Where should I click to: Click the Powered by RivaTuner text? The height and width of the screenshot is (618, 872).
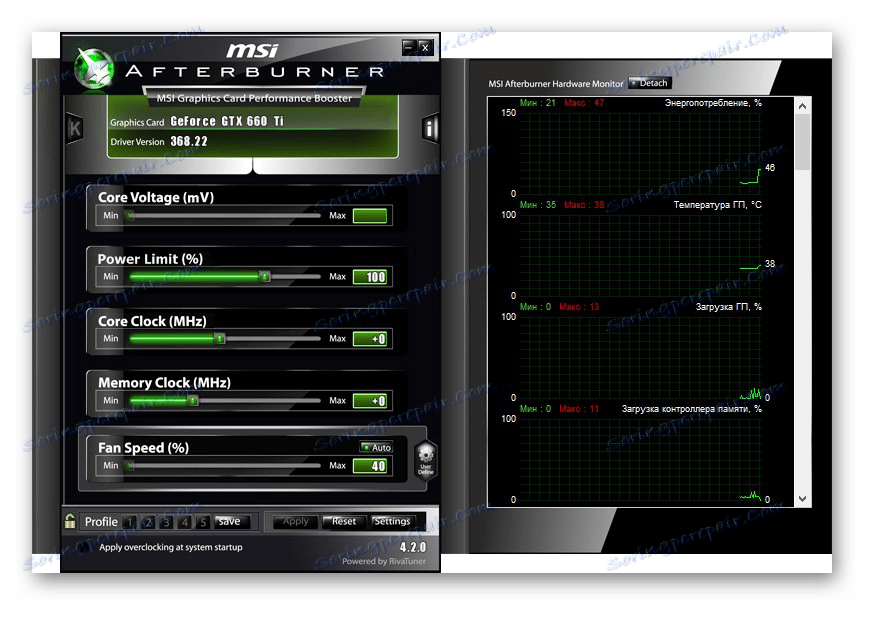pos(384,561)
